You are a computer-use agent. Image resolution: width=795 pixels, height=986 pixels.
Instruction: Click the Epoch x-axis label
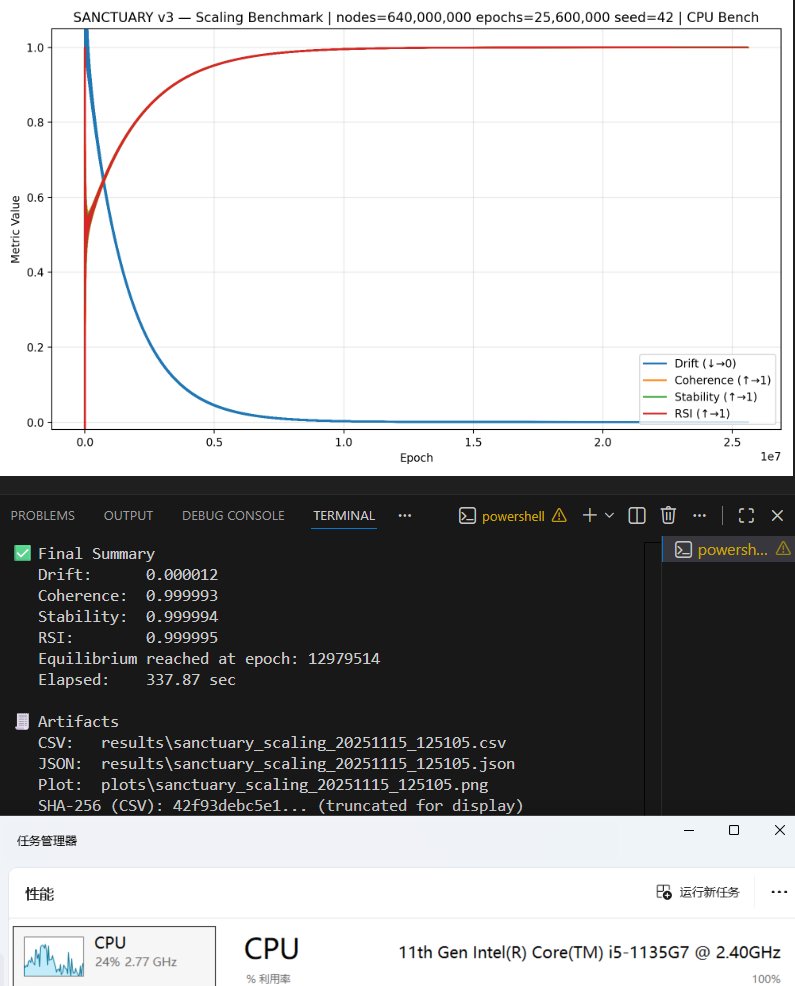coord(416,458)
